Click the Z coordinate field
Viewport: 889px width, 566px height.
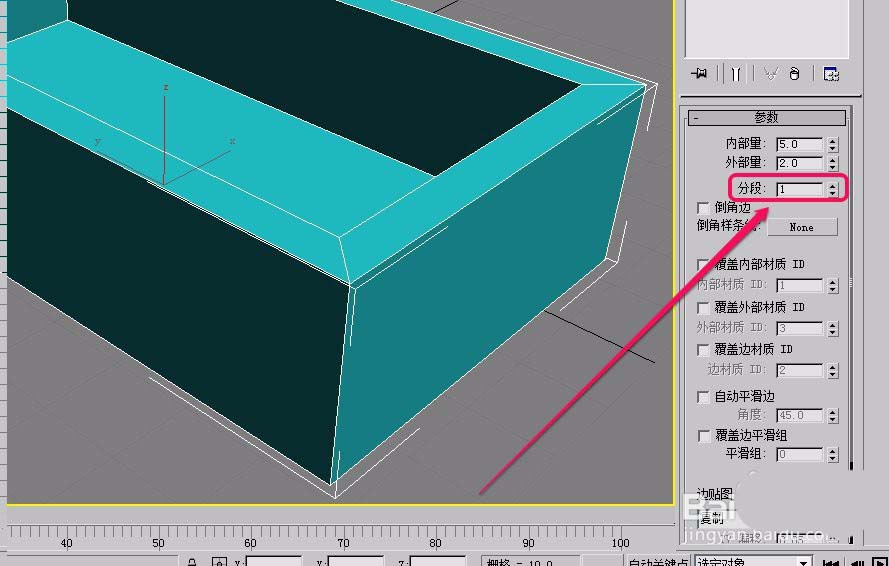click(x=437, y=562)
